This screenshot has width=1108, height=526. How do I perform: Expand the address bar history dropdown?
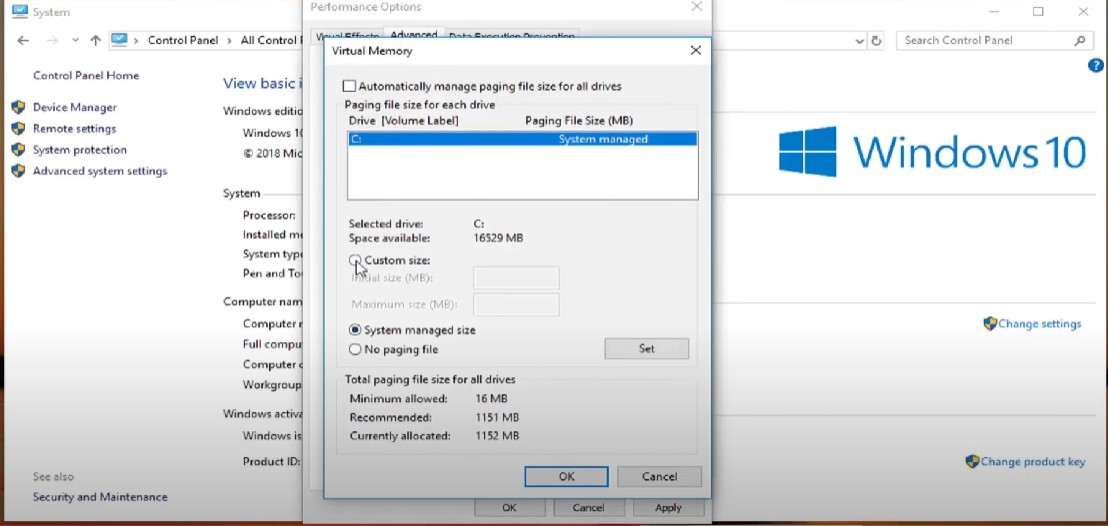pos(859,41)
